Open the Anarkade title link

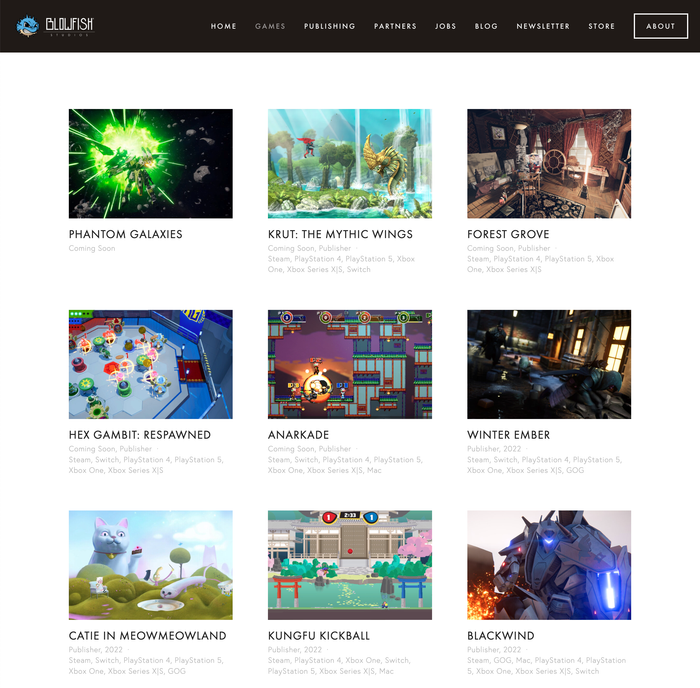pos(298,435)
